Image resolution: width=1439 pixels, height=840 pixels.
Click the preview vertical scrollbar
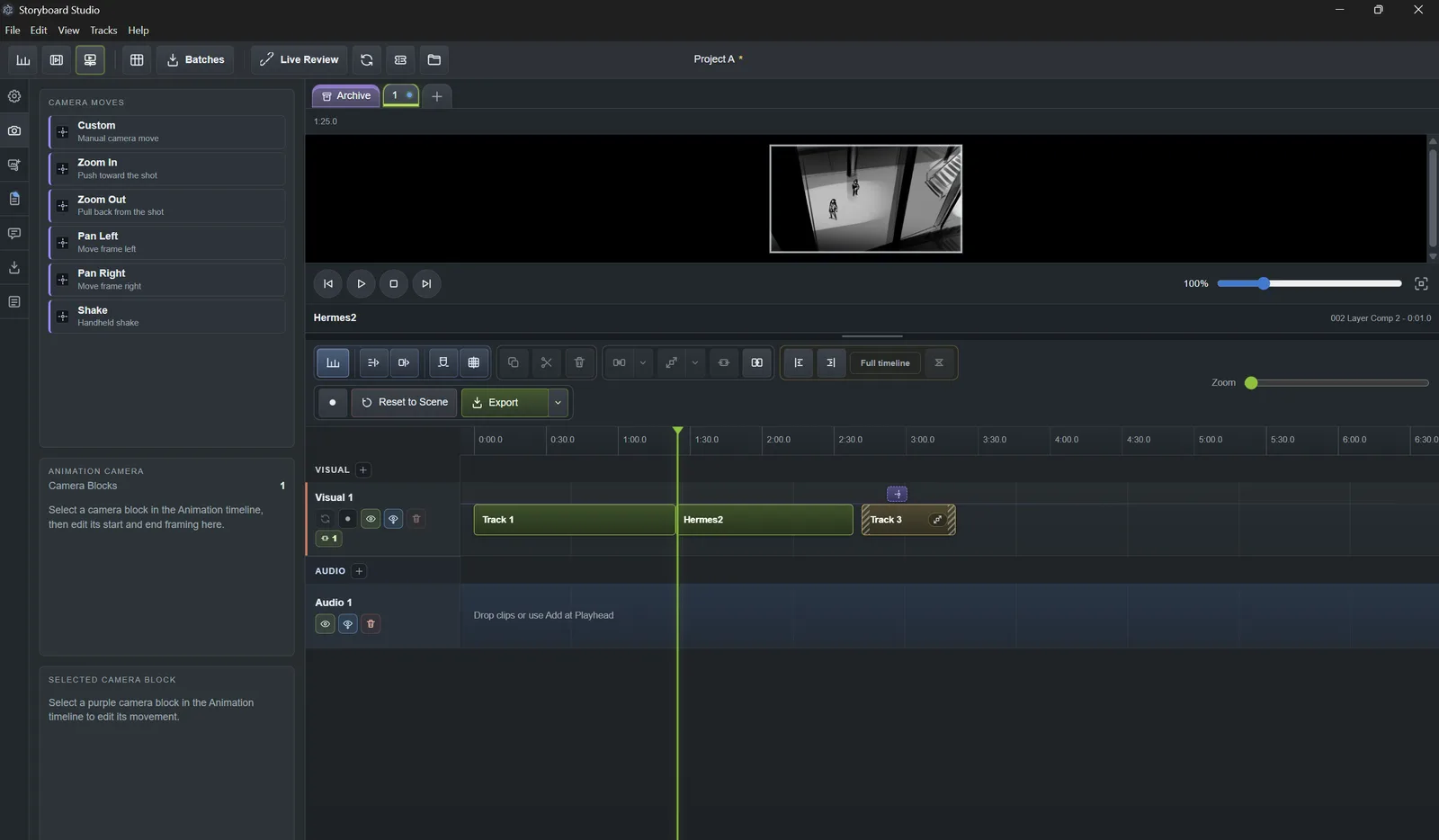pos(1433,198)
